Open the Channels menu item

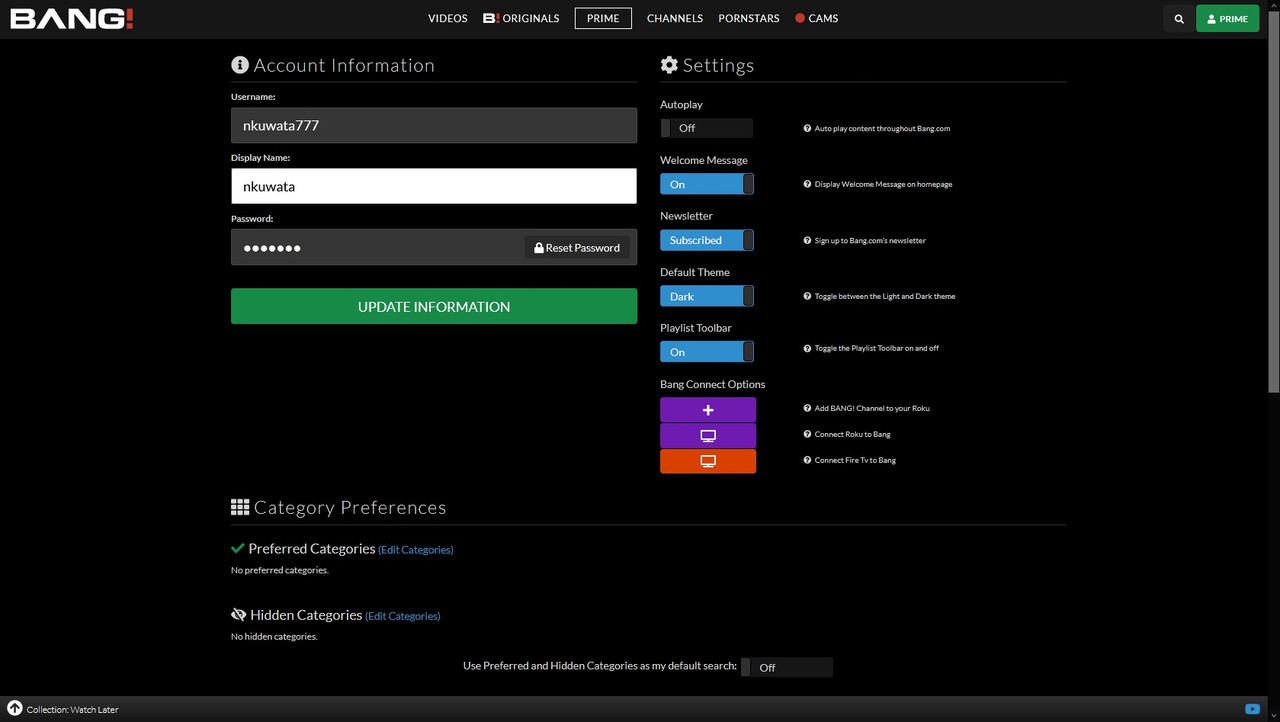point(675,18)
